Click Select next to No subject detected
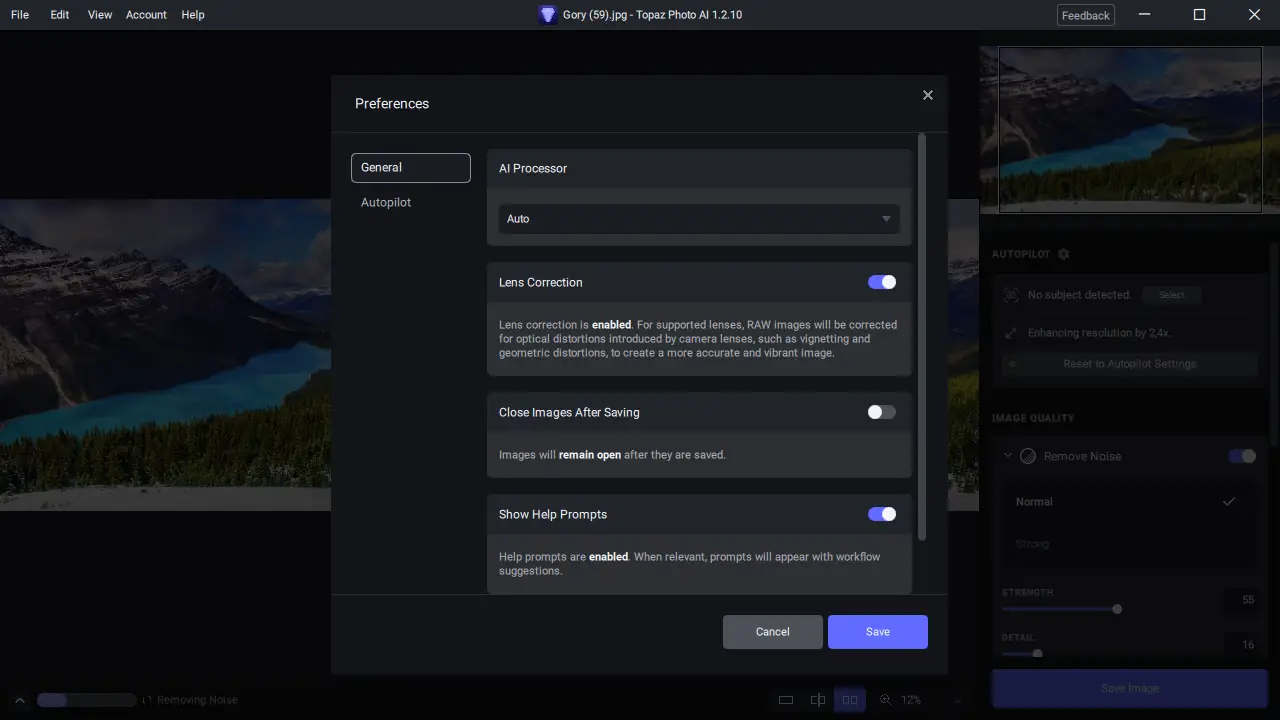 coord(1172,295)
